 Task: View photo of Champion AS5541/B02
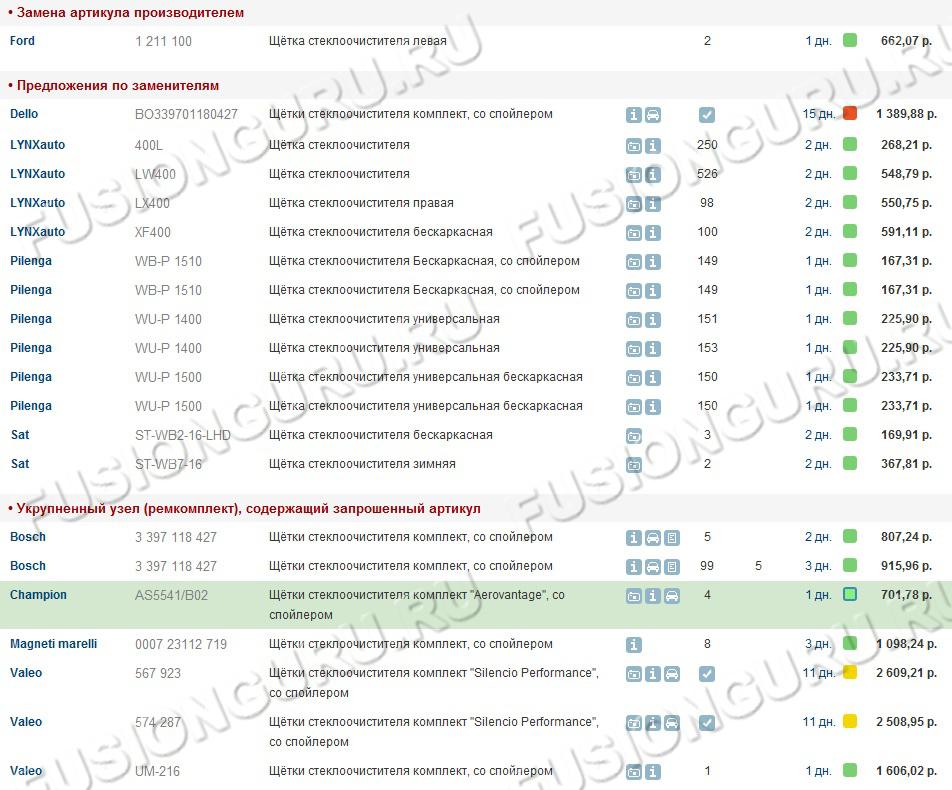point(633,596)
